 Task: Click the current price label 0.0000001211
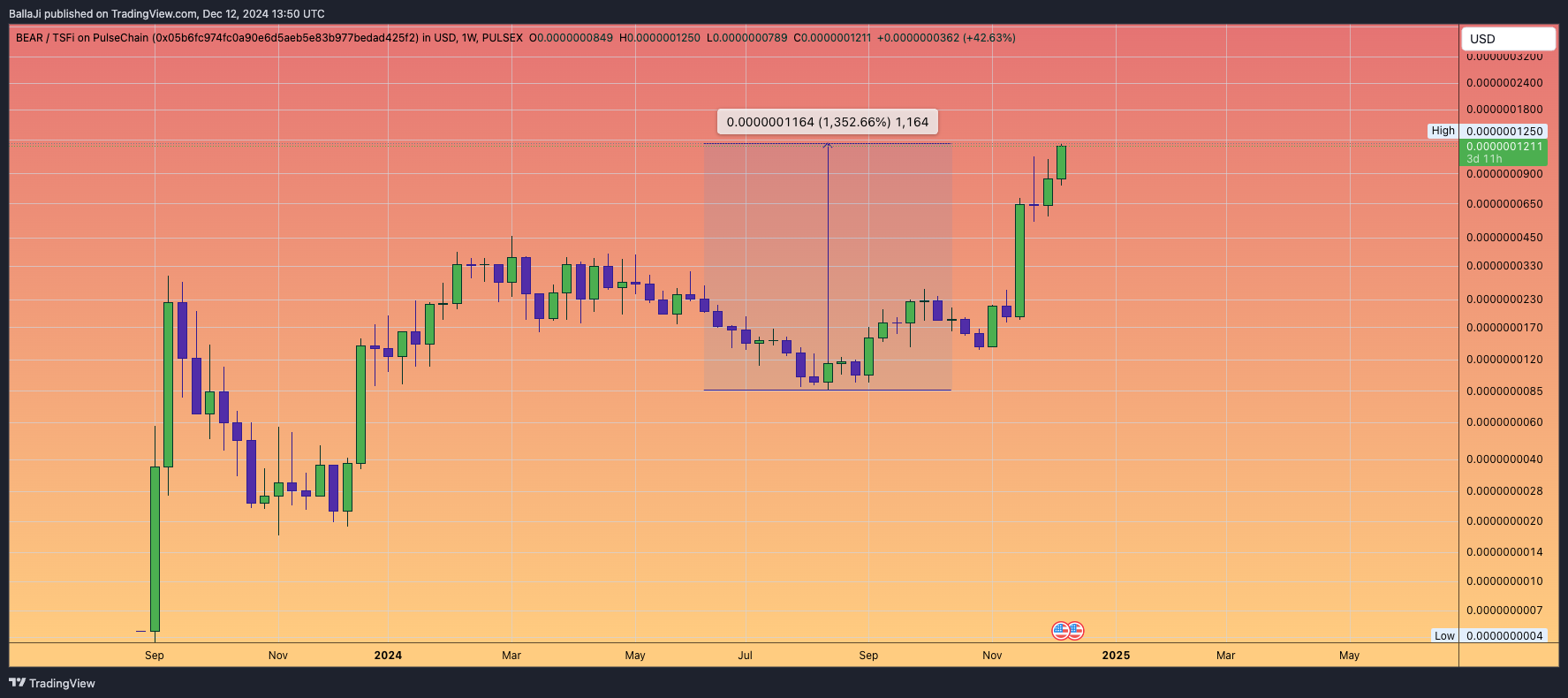[1504, 147]
